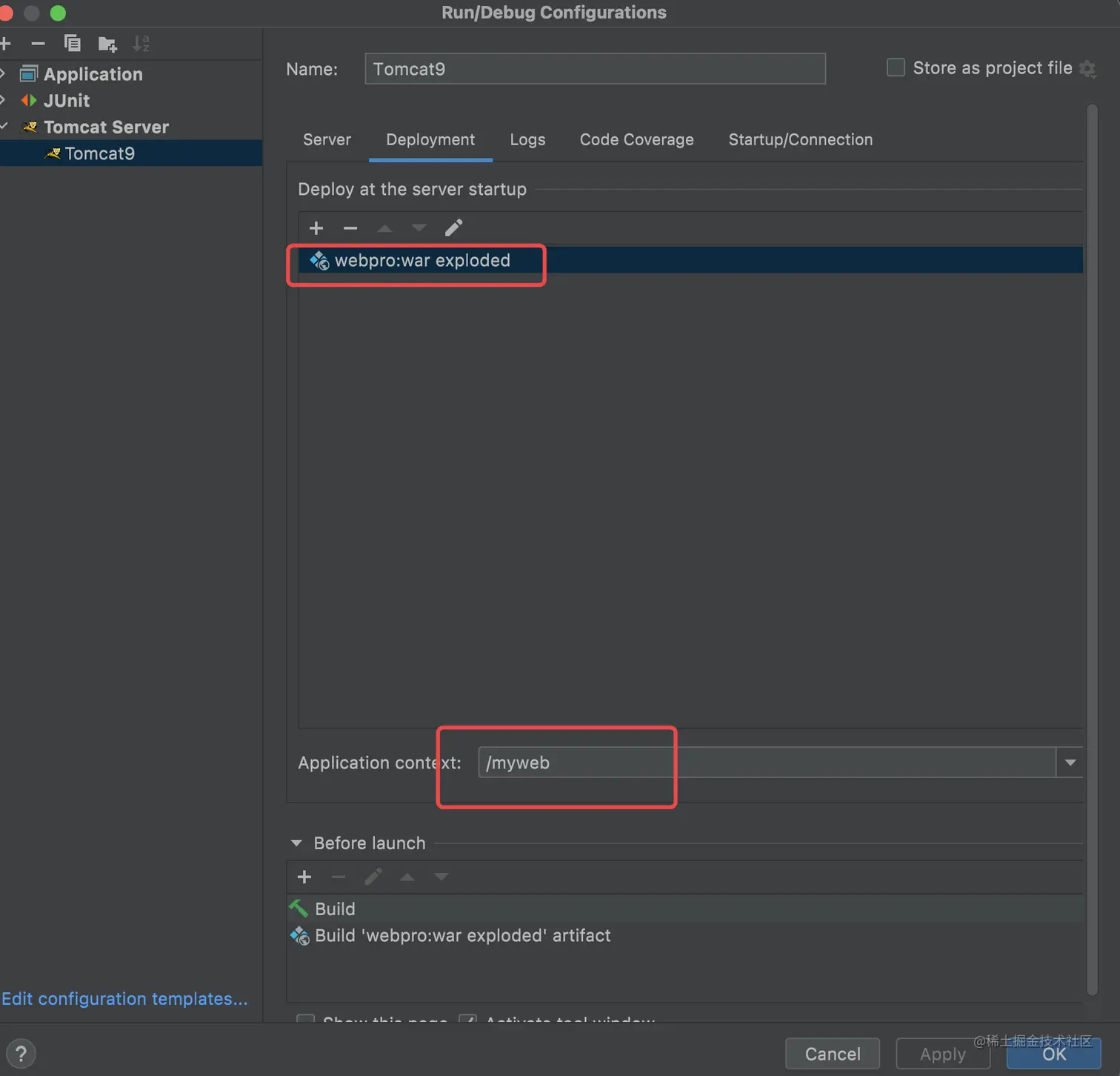Open Edit configuration templates link

[x=124, y=998]
